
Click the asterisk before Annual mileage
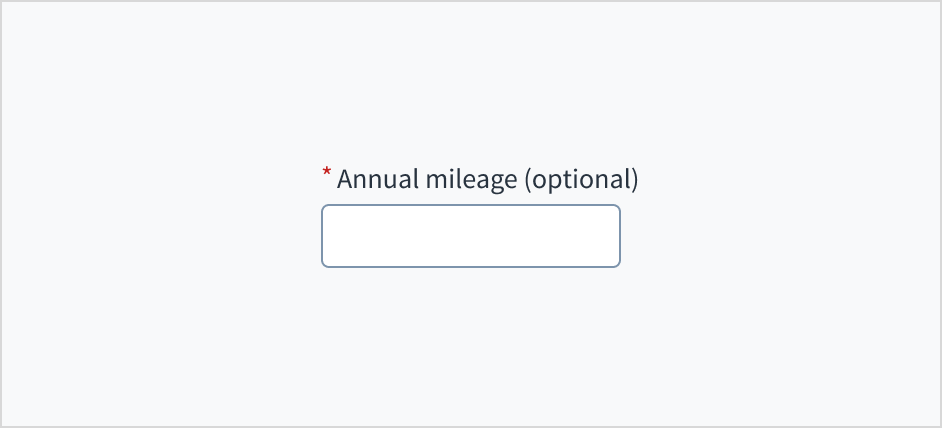(x=326, y=174)
